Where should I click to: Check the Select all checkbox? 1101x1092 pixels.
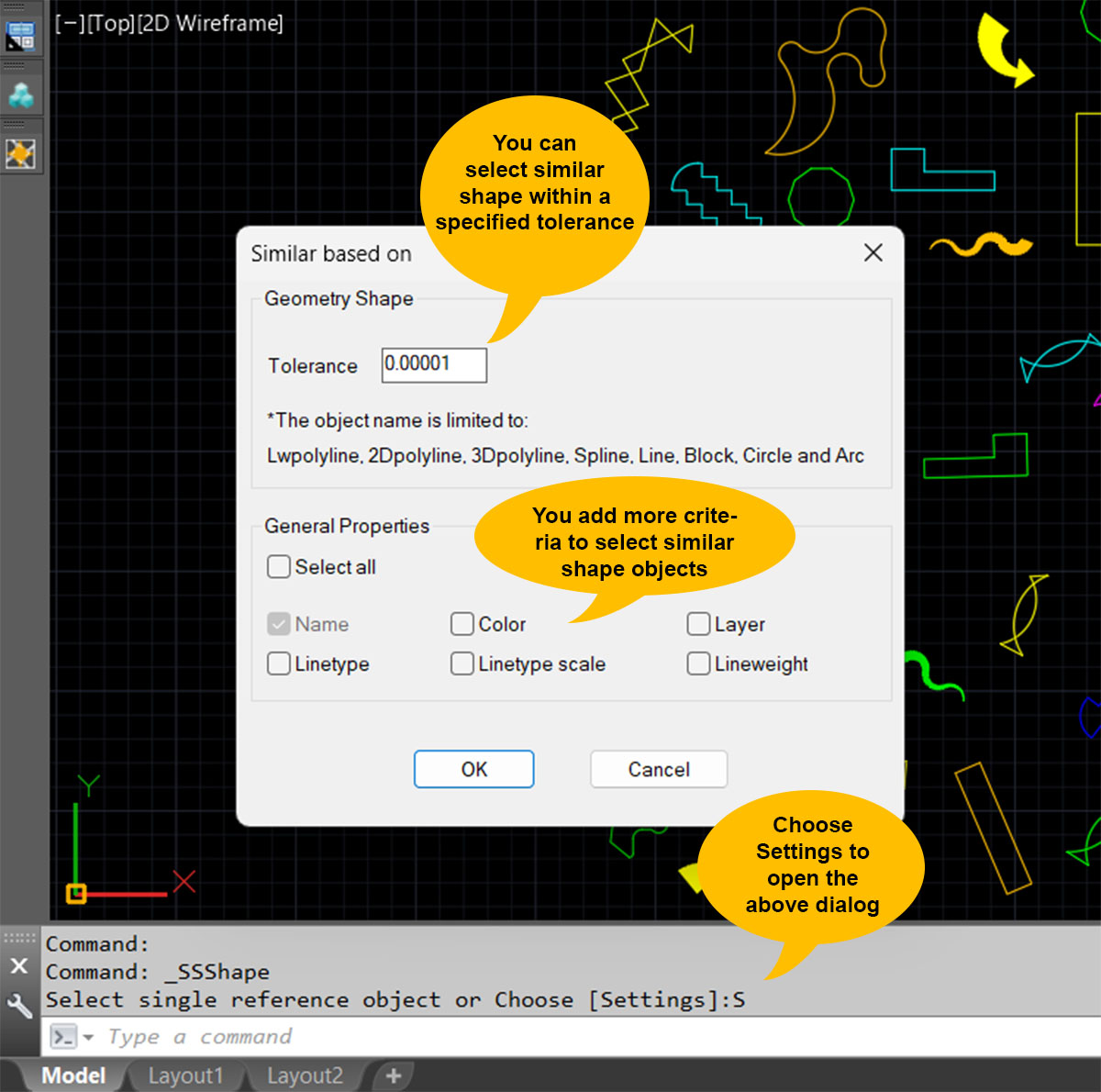click(x=279, y=566)
